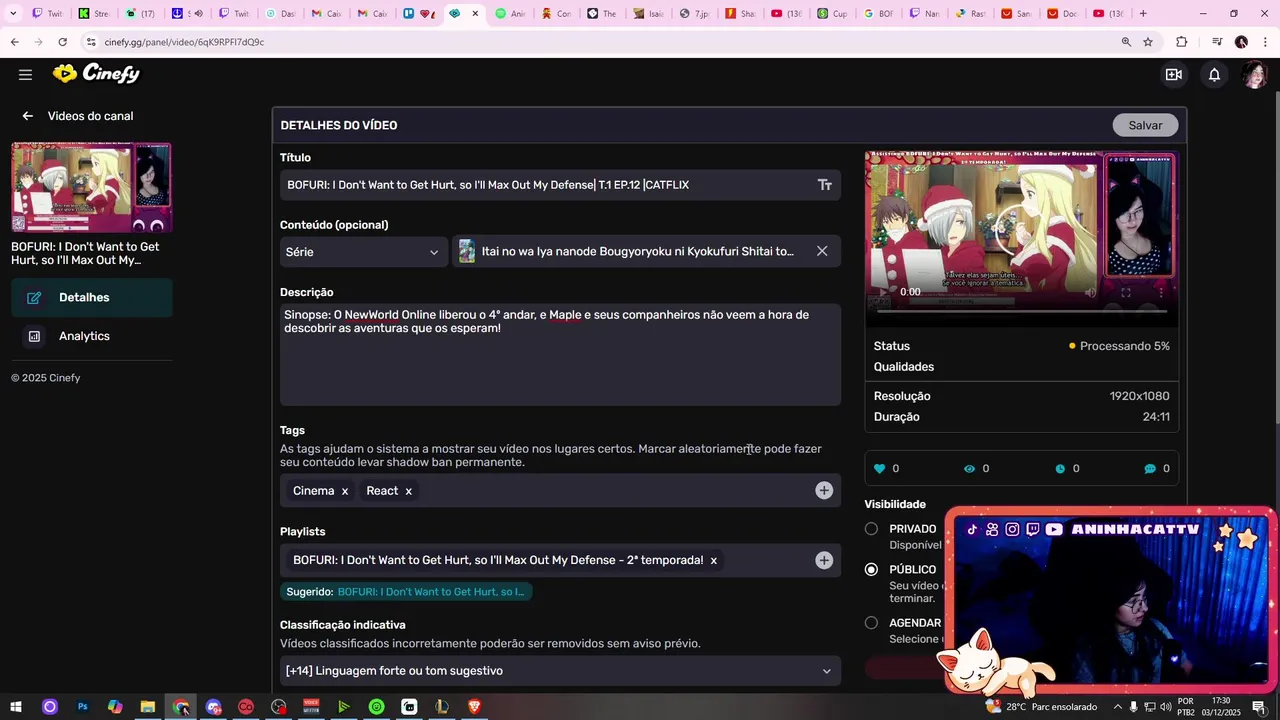Image resolution: width=1280 pixels, height=720 pixels.
Task: Open the system tray volume icon
Action: click(1166, 707)
